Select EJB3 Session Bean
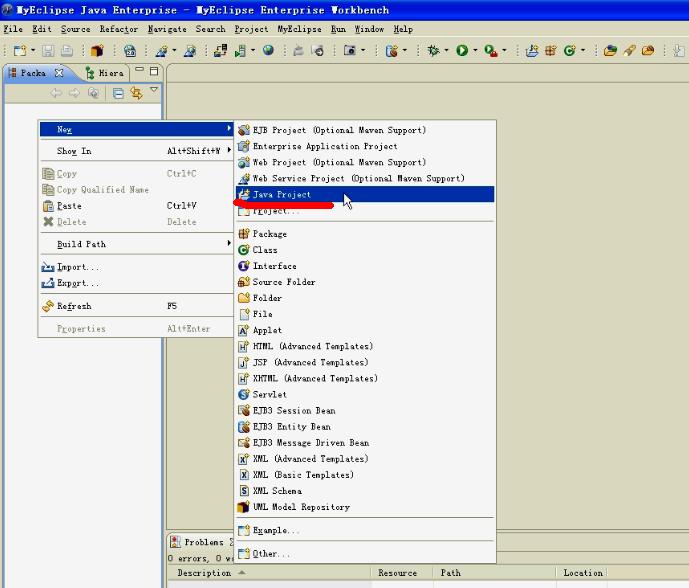This screenshot has height=588, width=689. pyautogui.click(x=365, y=410)
